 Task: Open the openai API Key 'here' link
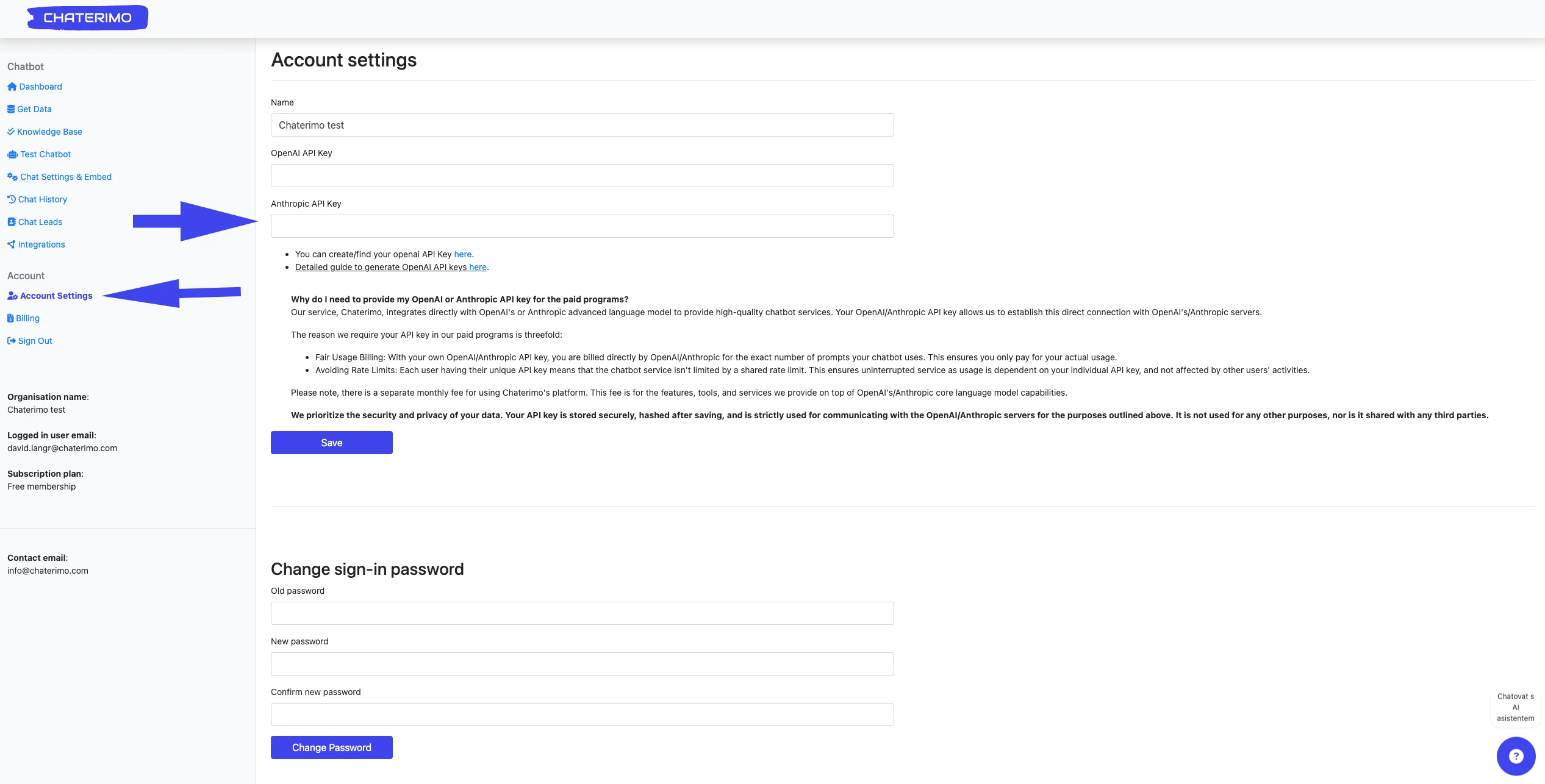[462, 254]
